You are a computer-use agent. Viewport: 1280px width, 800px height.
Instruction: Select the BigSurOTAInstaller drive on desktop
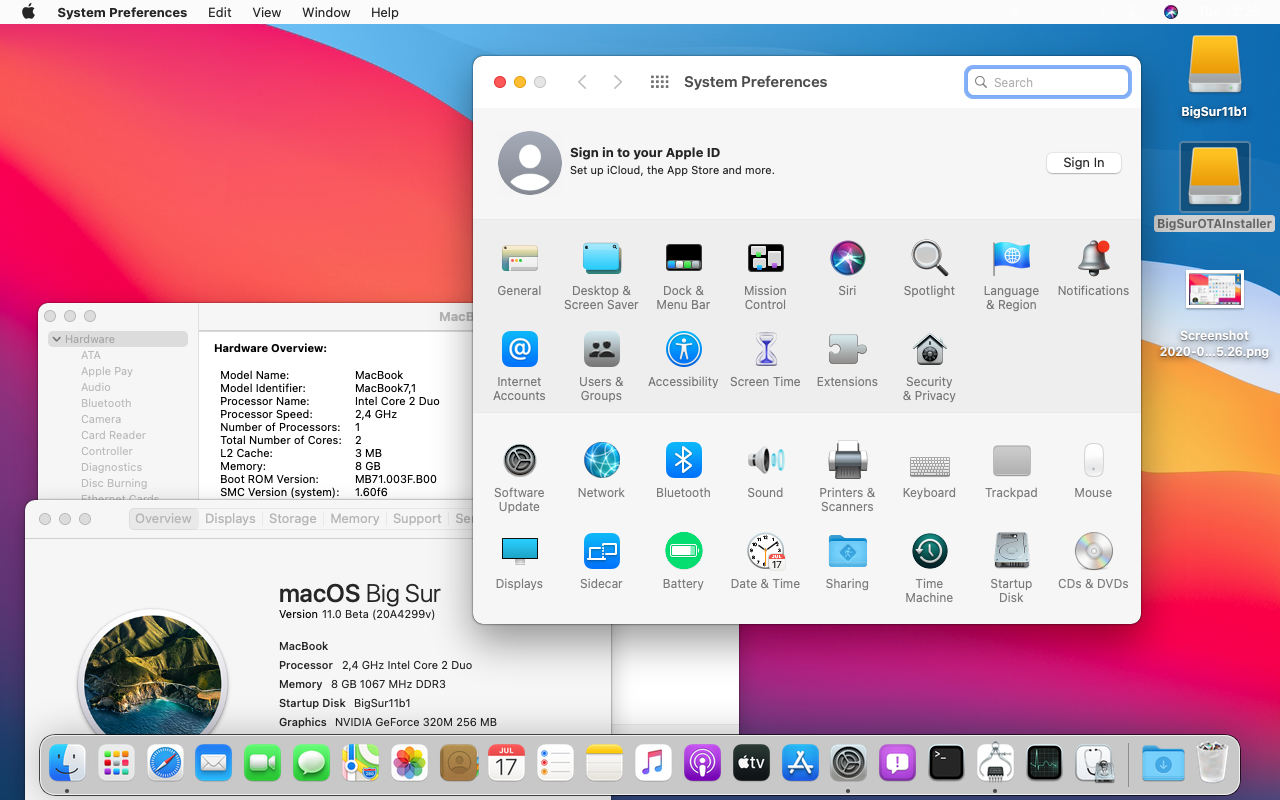[1214, 188]
